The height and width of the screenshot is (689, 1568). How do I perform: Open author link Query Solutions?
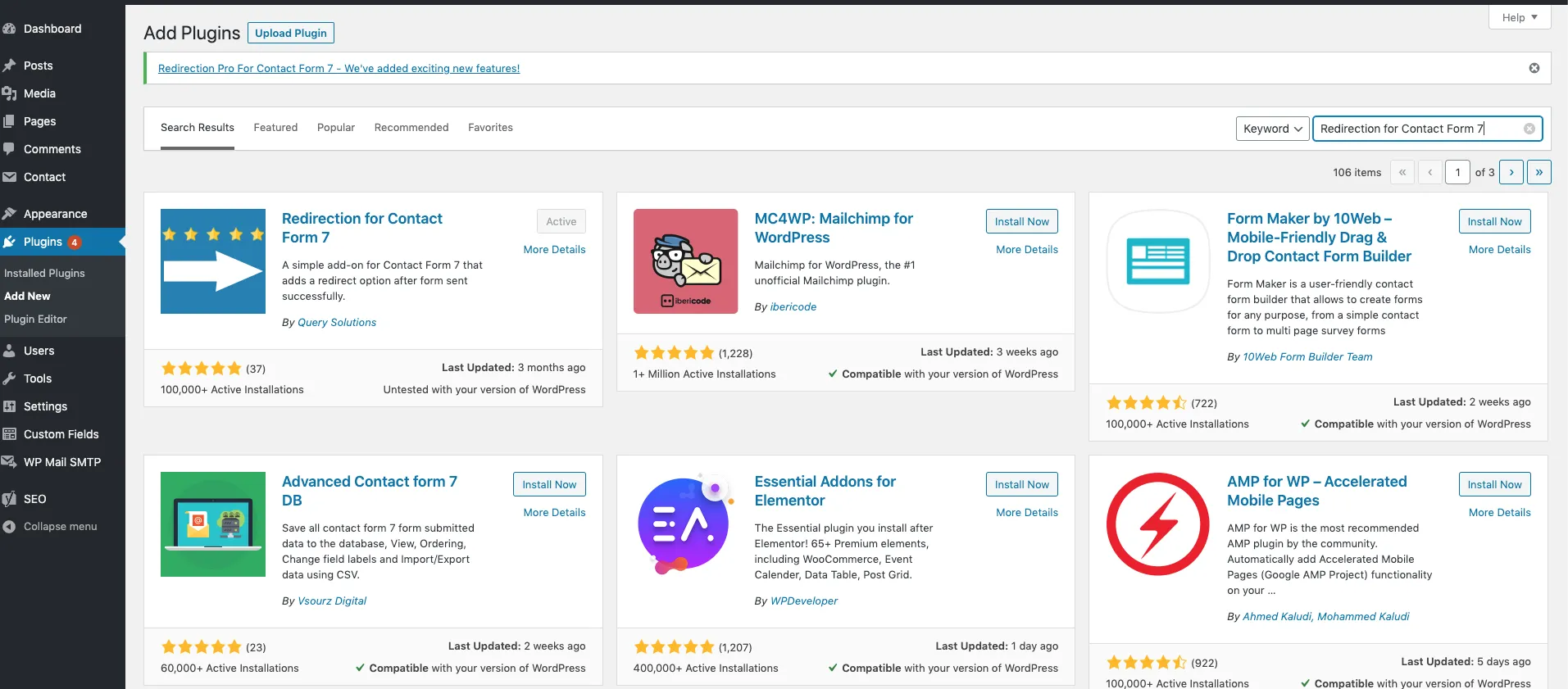point(337,323)
